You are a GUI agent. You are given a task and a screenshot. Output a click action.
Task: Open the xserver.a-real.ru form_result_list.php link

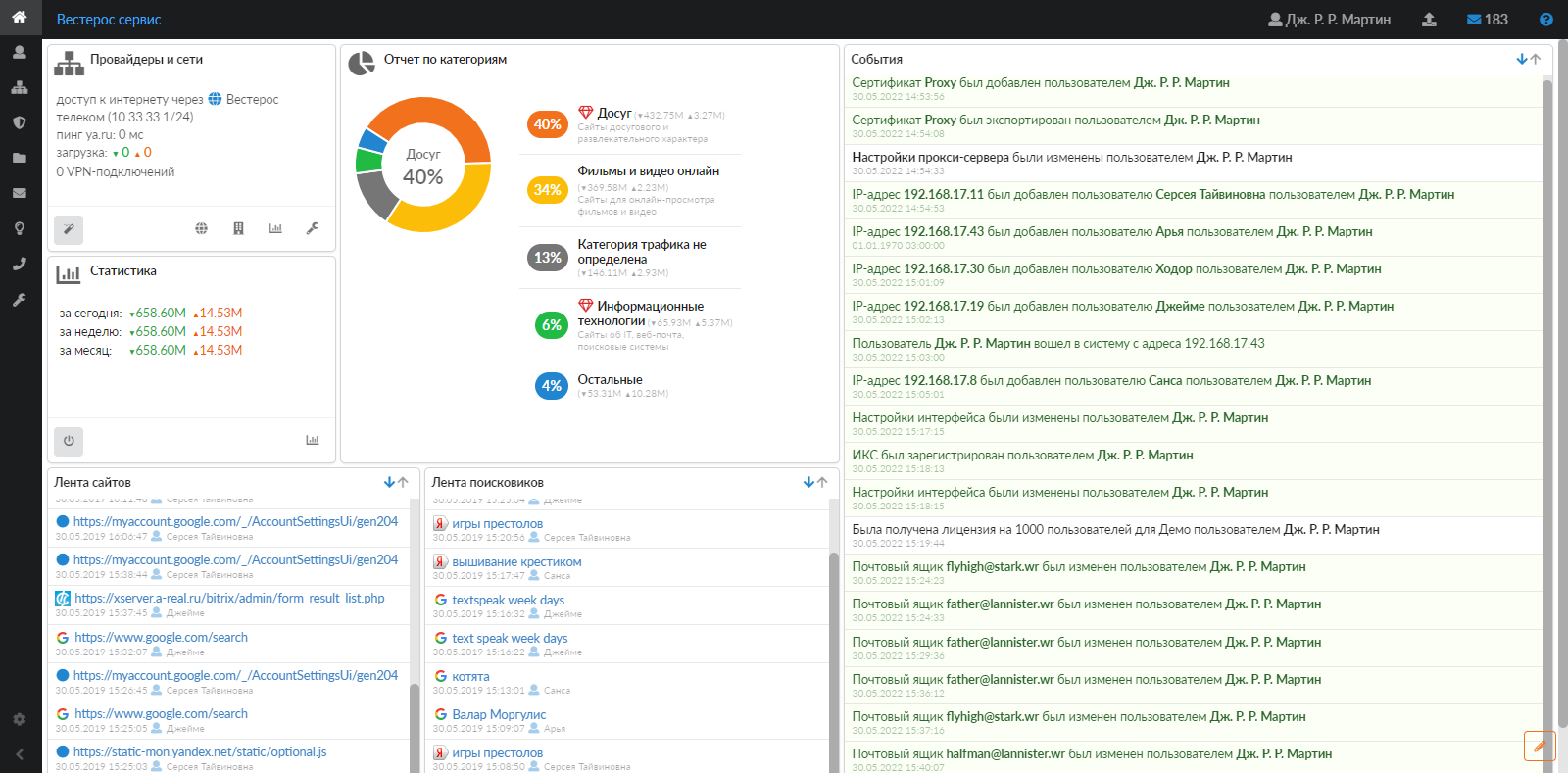tap(229, 598)
